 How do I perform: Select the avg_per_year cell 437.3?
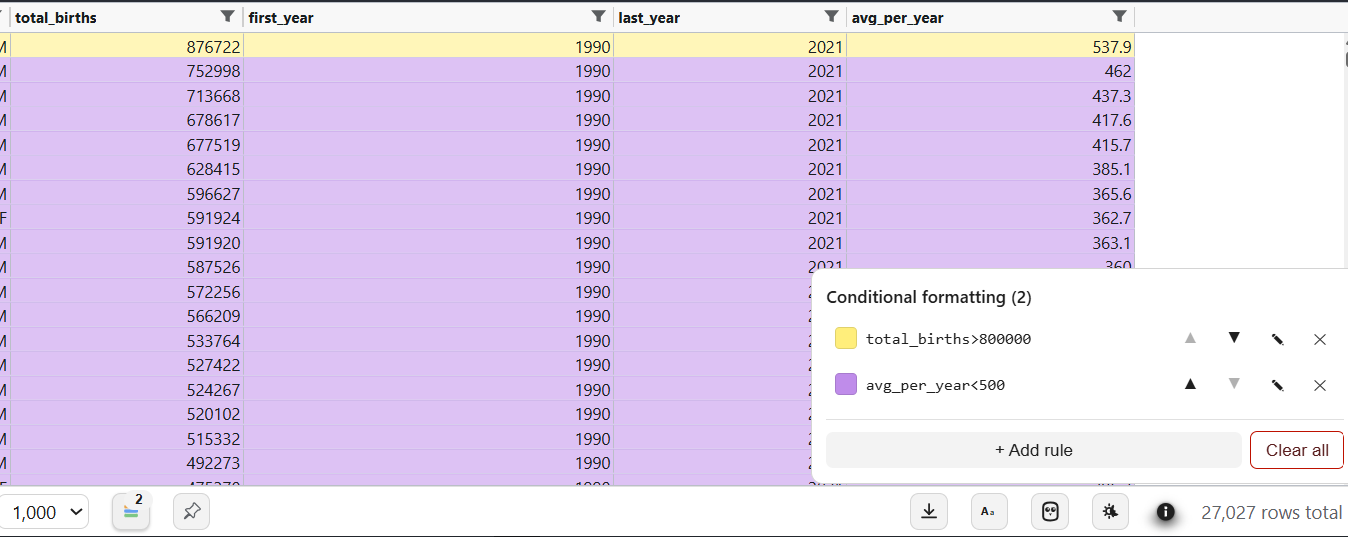[x=990, y=96]
